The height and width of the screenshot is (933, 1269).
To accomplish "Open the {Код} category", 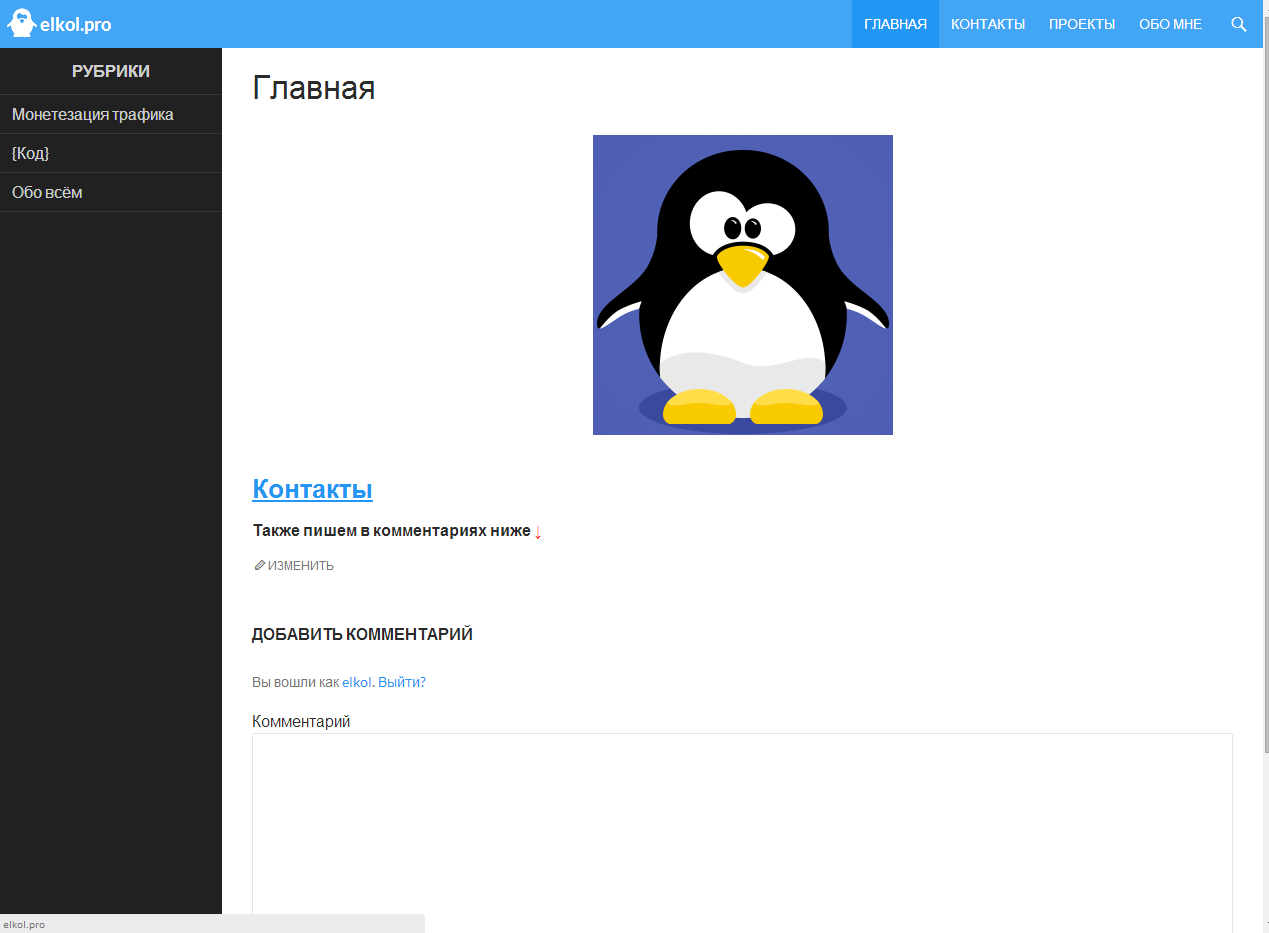I will (30, 153).
